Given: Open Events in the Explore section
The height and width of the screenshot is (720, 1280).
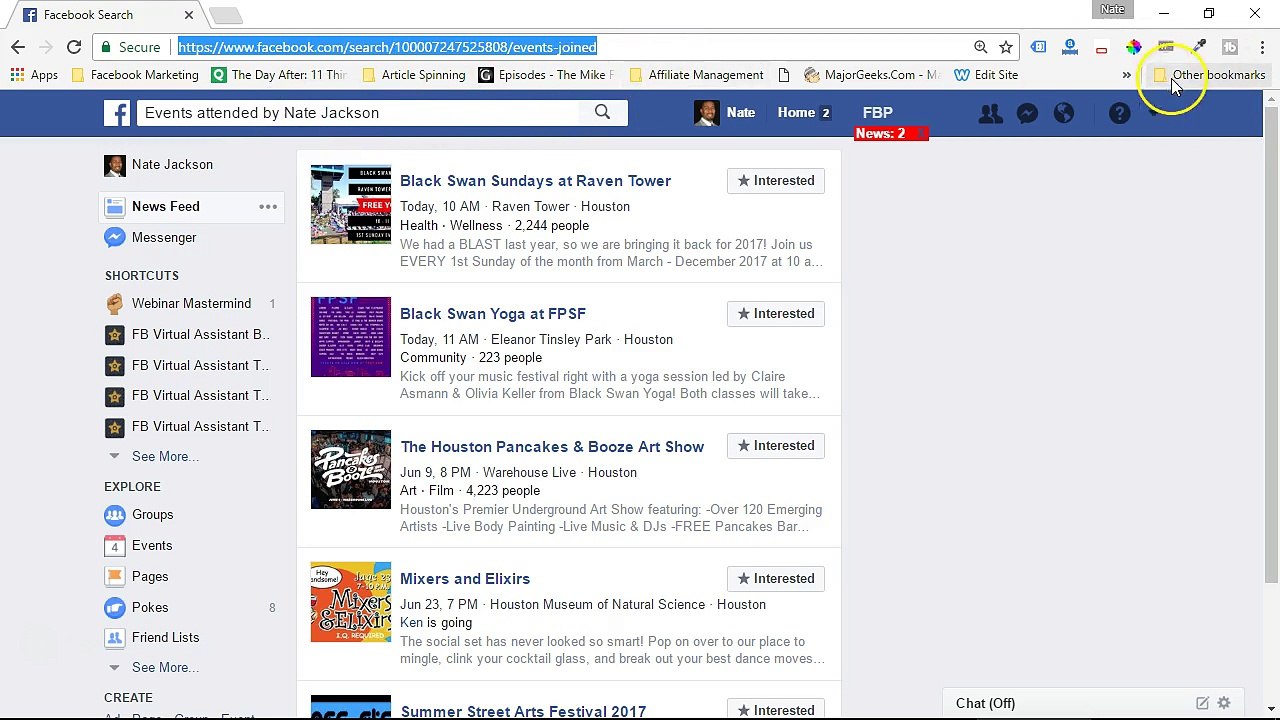Looking at the screenshot, I should tap(152, 546).
